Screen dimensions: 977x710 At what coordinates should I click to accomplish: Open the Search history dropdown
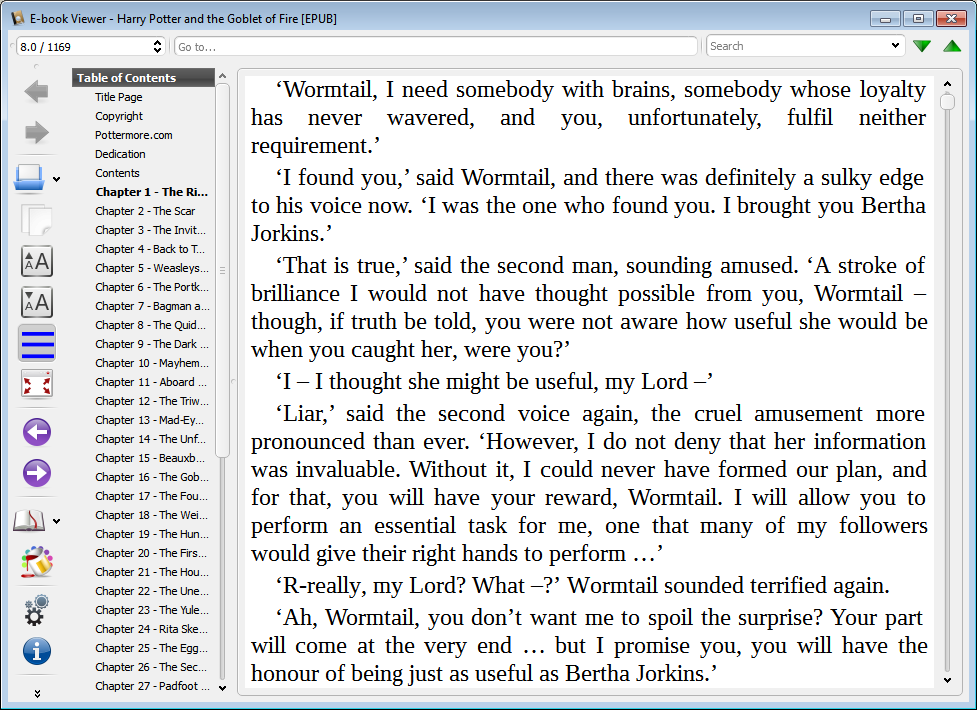point(895,46)
